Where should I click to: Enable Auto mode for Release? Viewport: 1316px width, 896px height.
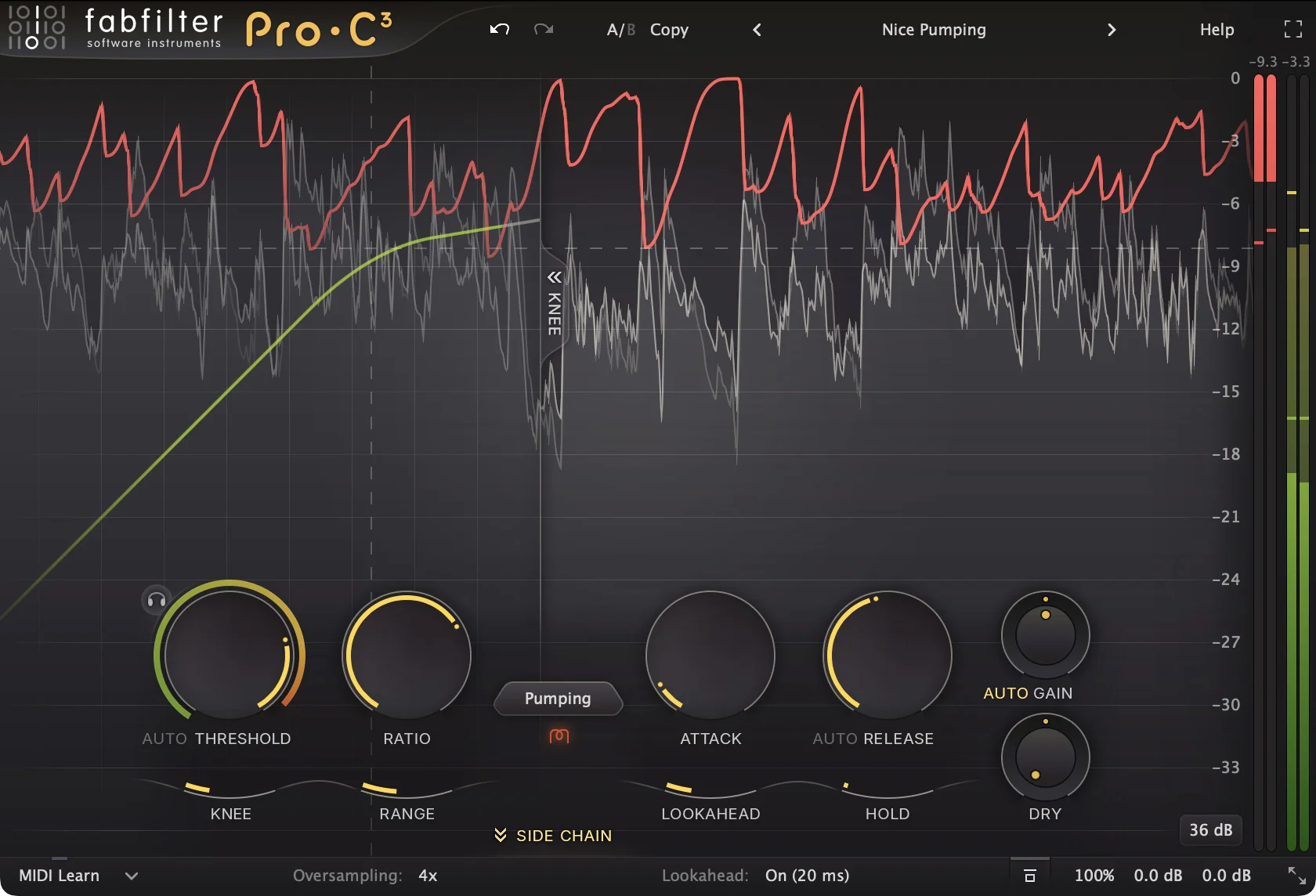(x=833, y=738)
